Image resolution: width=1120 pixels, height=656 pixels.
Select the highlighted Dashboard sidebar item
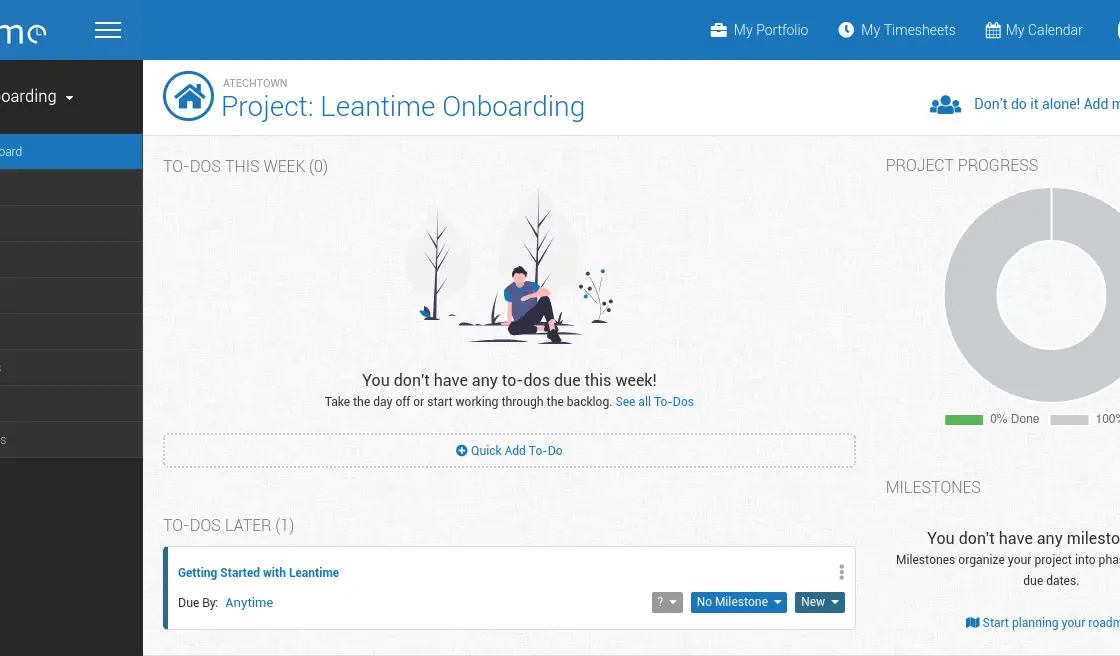click(x=60, y=152)
